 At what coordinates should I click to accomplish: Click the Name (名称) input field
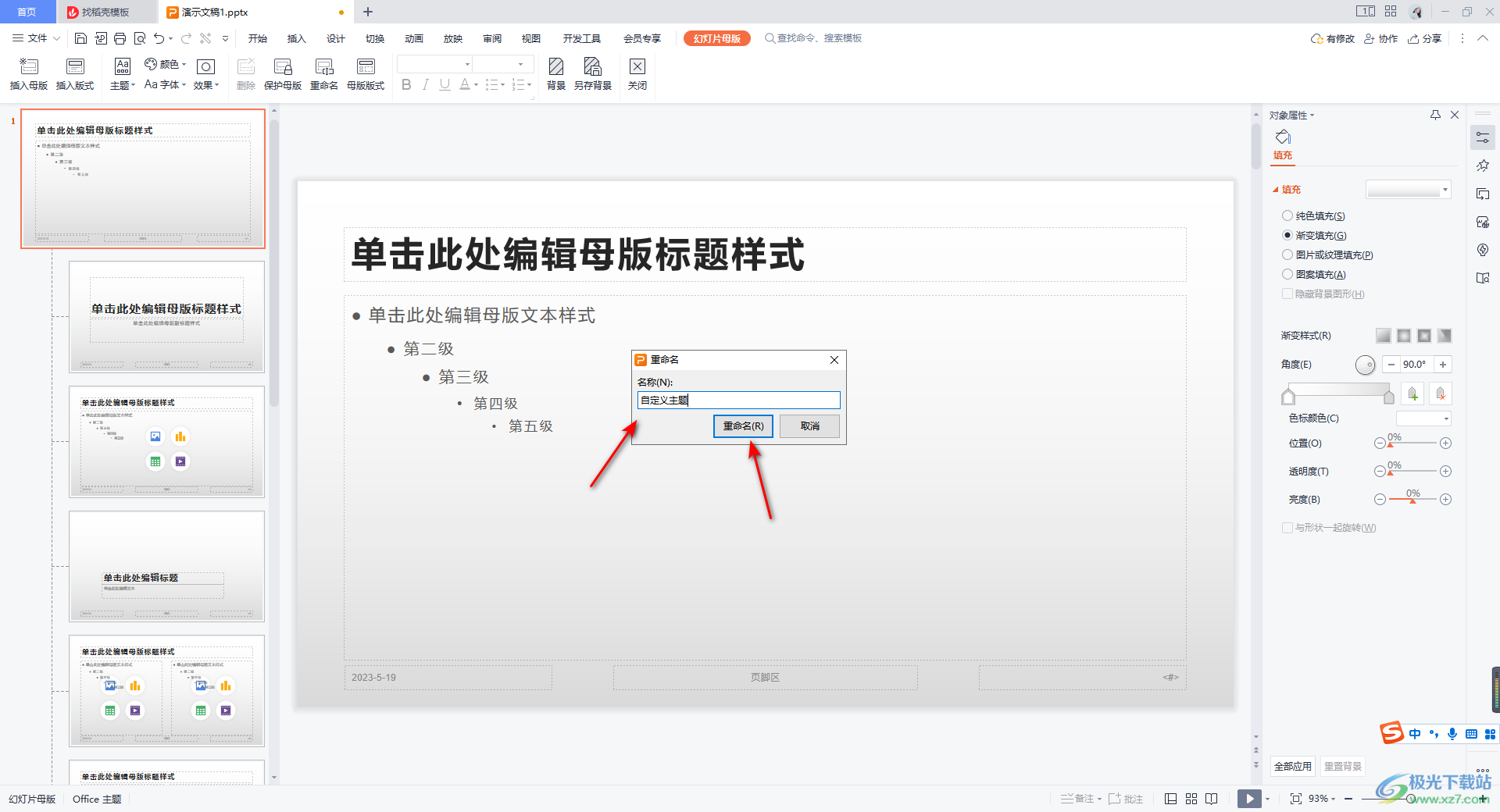[739, 401]
